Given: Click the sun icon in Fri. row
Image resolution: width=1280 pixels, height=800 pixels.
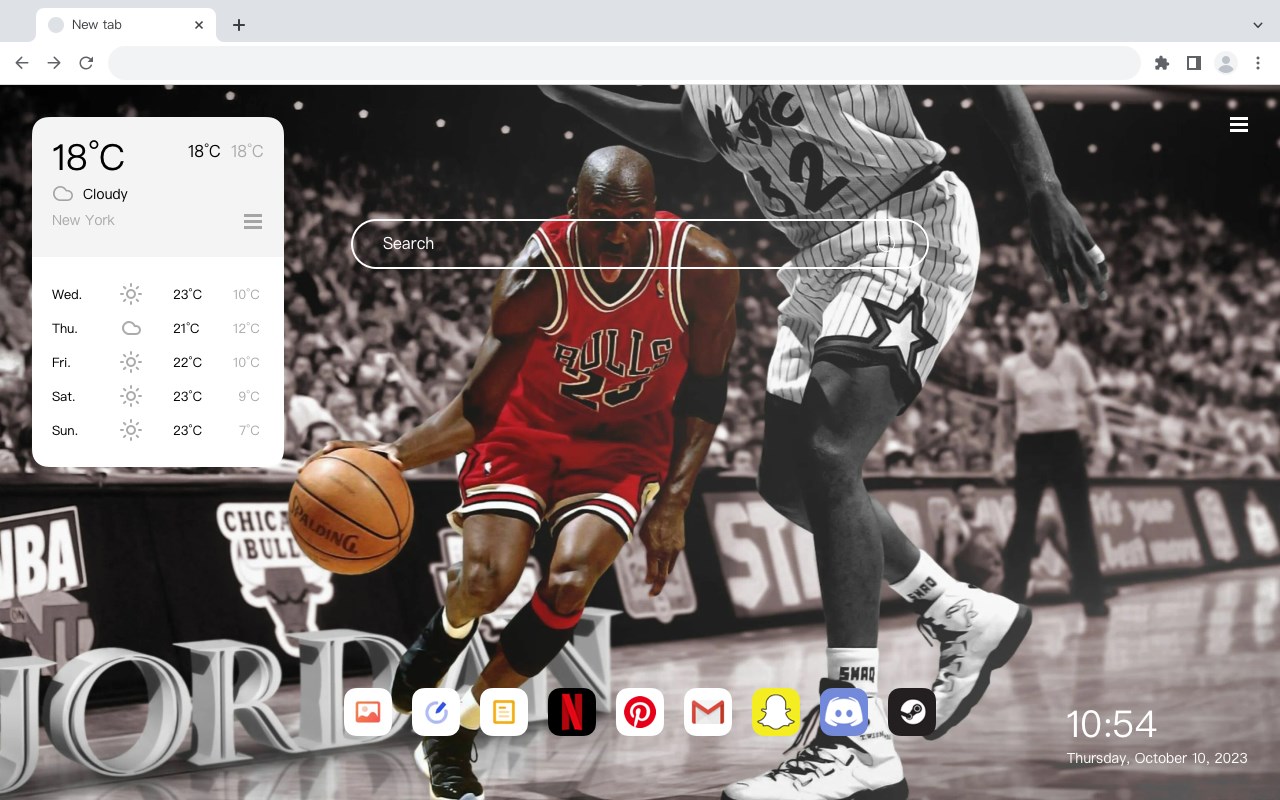Looking at the screenshot, I should 131,362.
